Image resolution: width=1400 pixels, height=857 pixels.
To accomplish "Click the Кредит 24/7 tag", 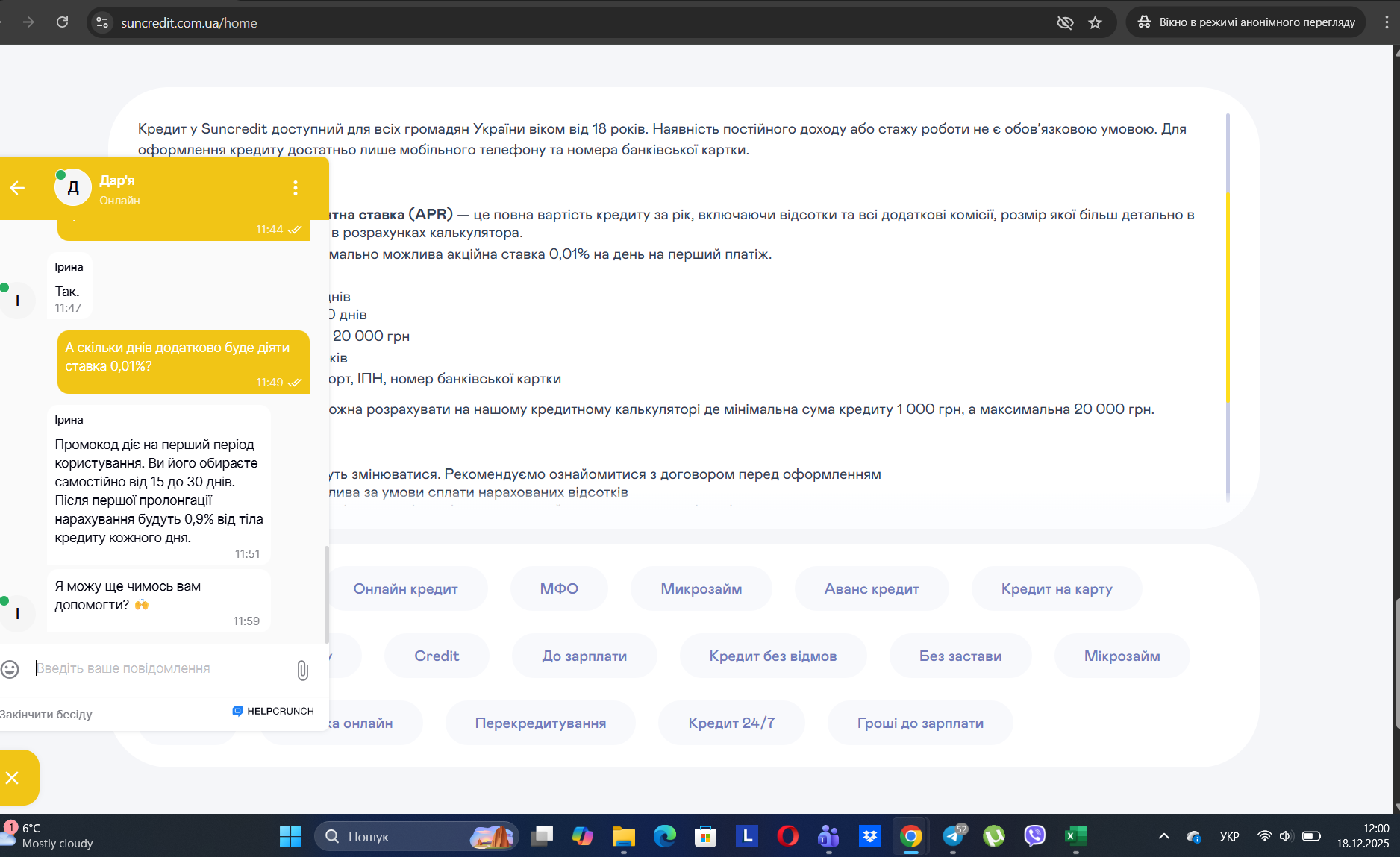I will pyautogui.click(x=731, y=723).
